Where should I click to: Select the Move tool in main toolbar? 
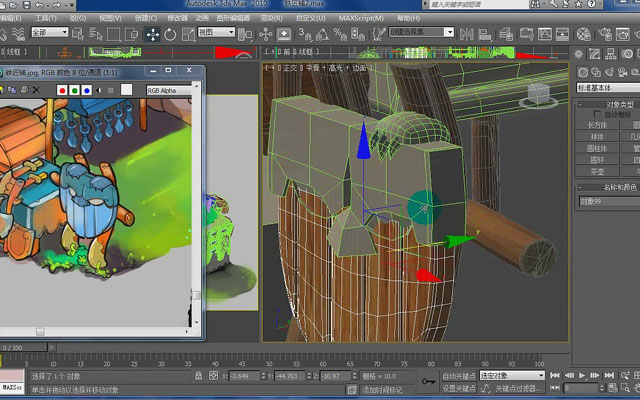click(153, 34)
